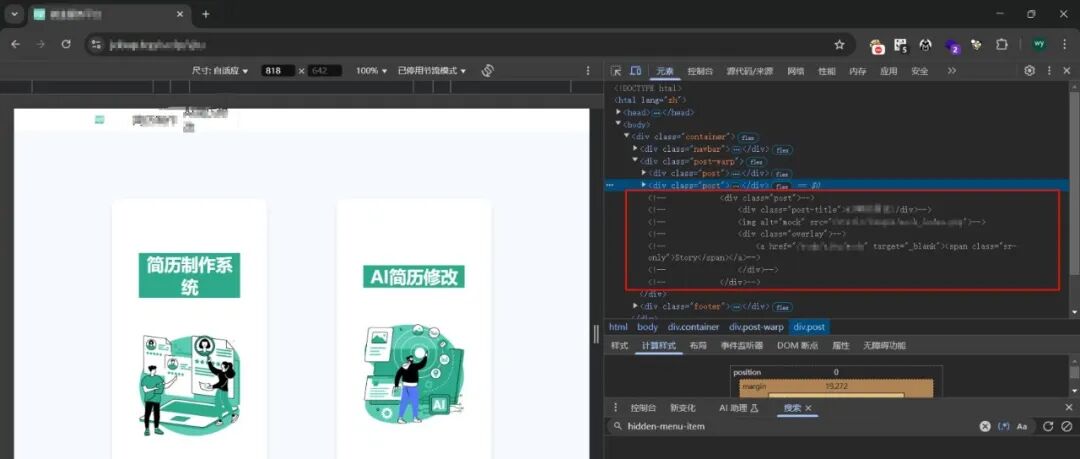Viewport: 1080px width, 459px height.
Task: Toggle regular expression search
Action: [x=1004, y=427]
